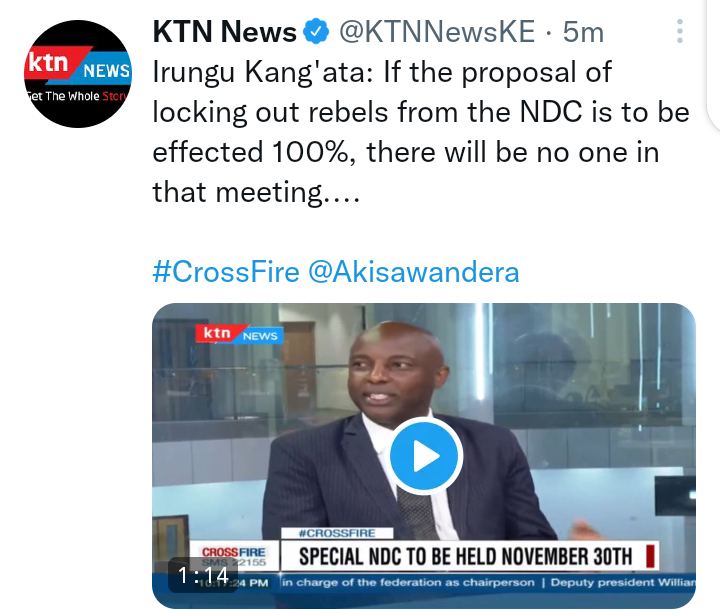Image resolution: width=720 pixels, height=610 pixels.
Task: Click the ktn NEWS logo in the video
Action: 239,334
